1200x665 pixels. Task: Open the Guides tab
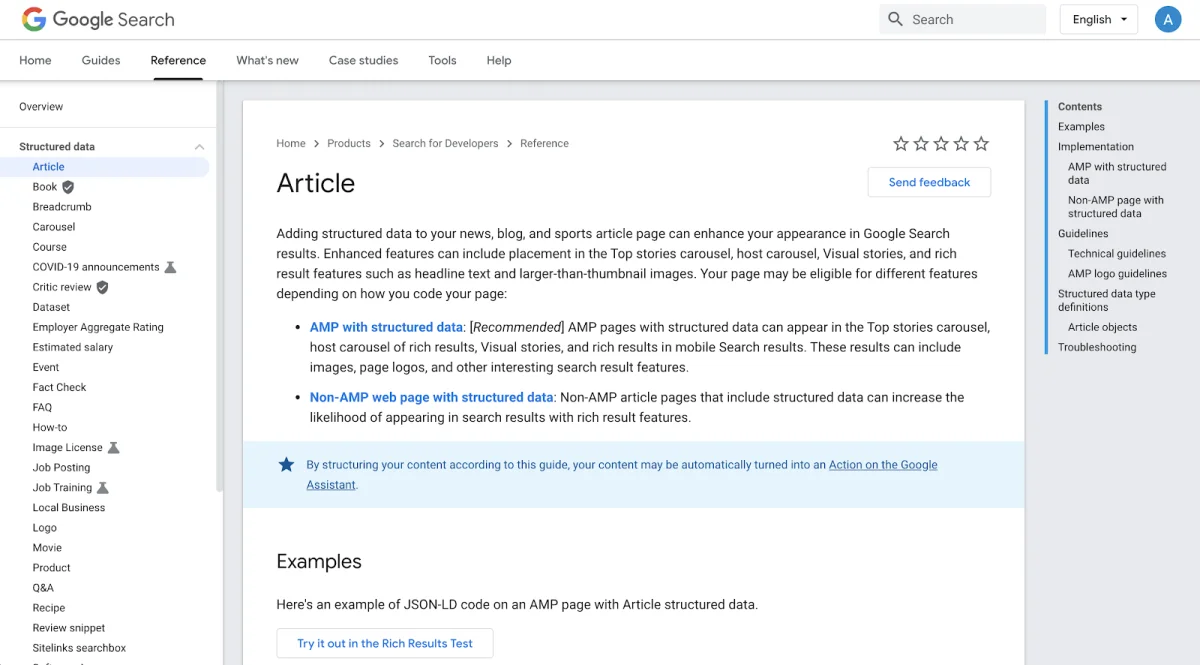(x=101, y=60)
